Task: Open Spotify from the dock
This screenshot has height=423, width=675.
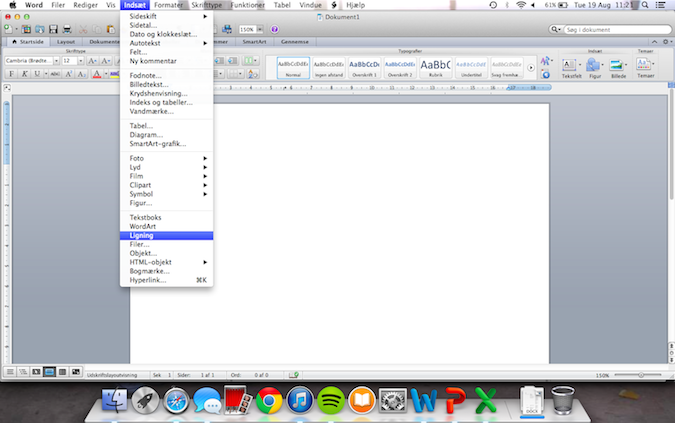Action: (331, 401)
